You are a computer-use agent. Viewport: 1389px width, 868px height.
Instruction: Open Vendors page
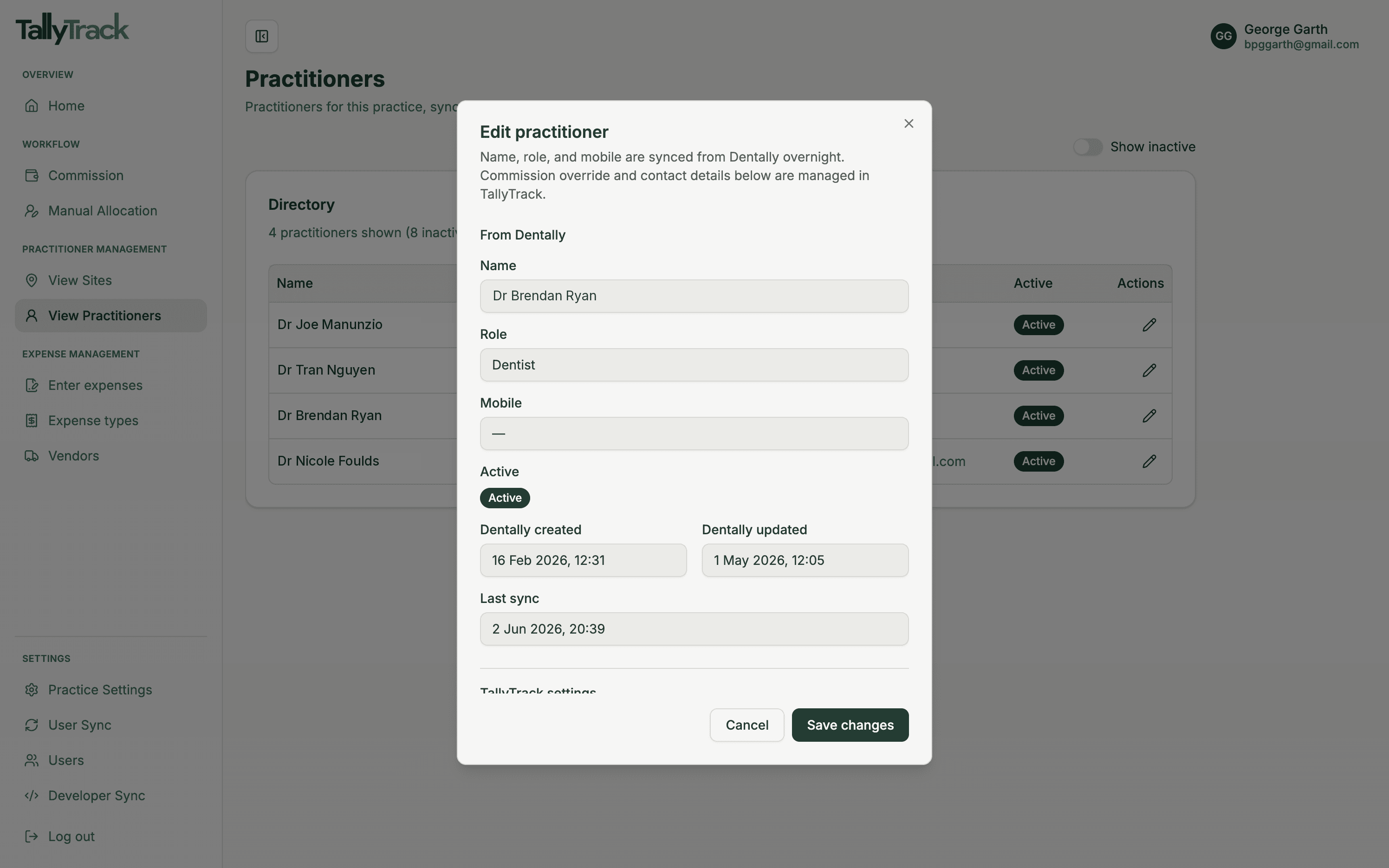coord(111,456)
